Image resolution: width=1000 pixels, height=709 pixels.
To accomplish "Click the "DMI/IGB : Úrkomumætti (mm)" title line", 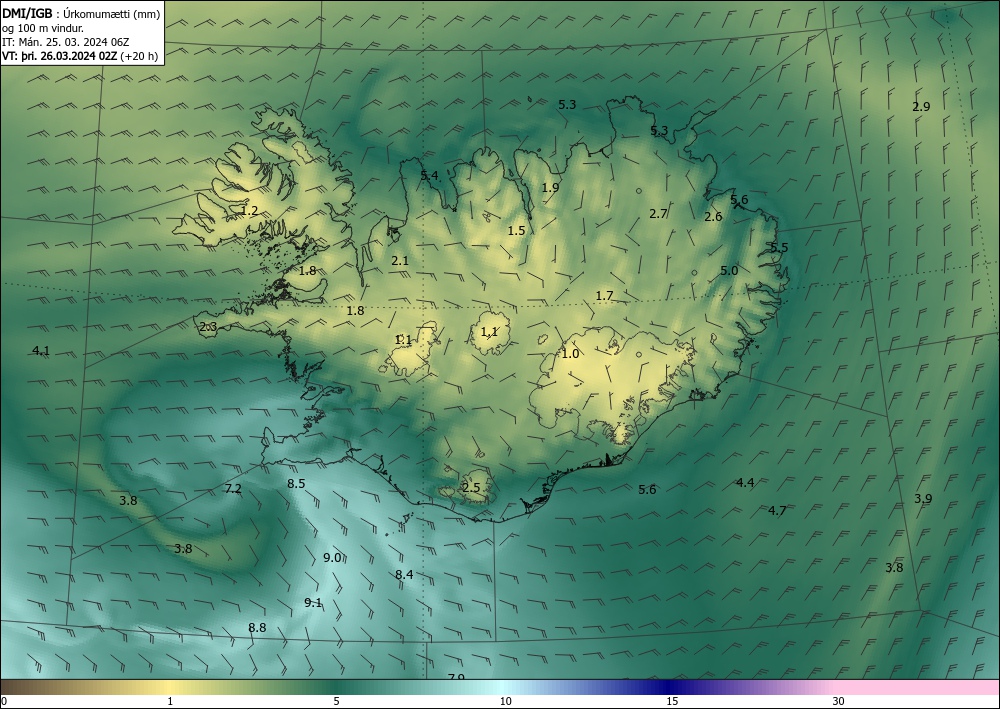I will 81,13.
